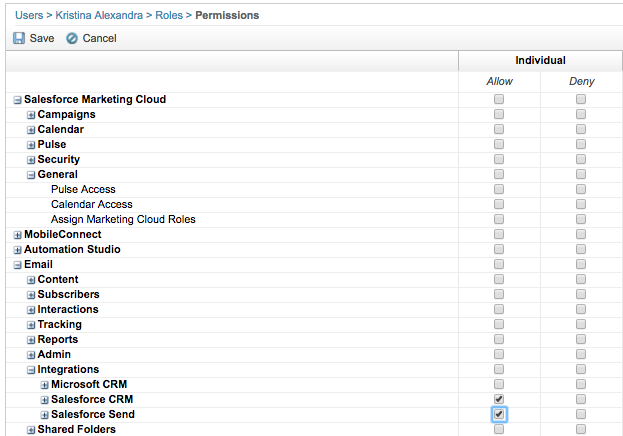This screenshot has height=436, width=623.
Task: Click the Save floppy disk icon
Action: 19,38
